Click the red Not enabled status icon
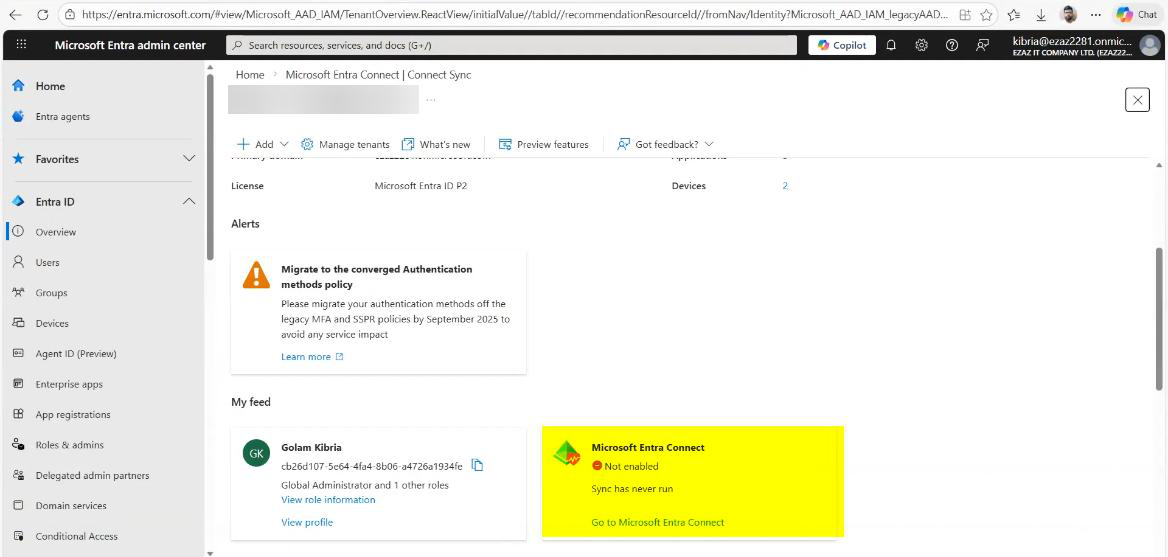 [597, 466]
